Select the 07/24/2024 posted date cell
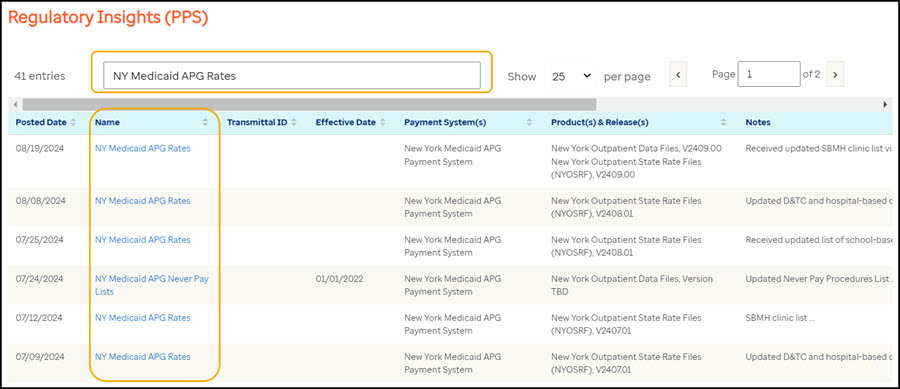Image resolution: width=900 pixels, height=389 pixels. [40, 278]
